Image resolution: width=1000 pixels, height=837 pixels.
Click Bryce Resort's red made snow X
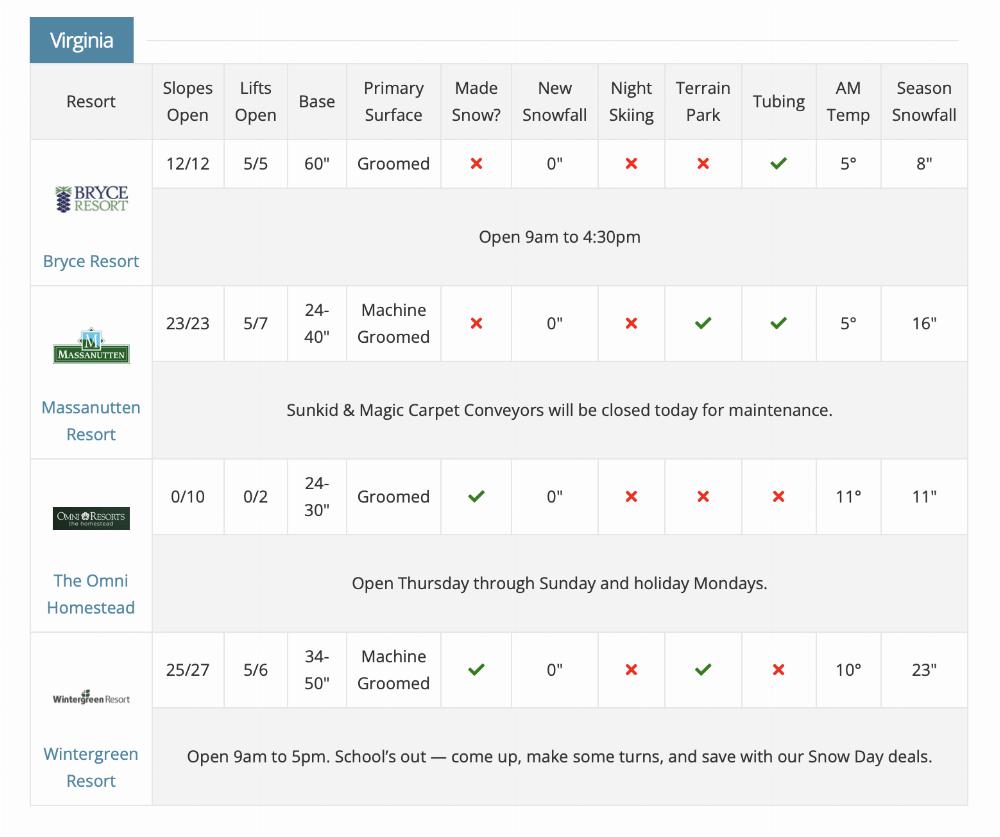point(476,164)
